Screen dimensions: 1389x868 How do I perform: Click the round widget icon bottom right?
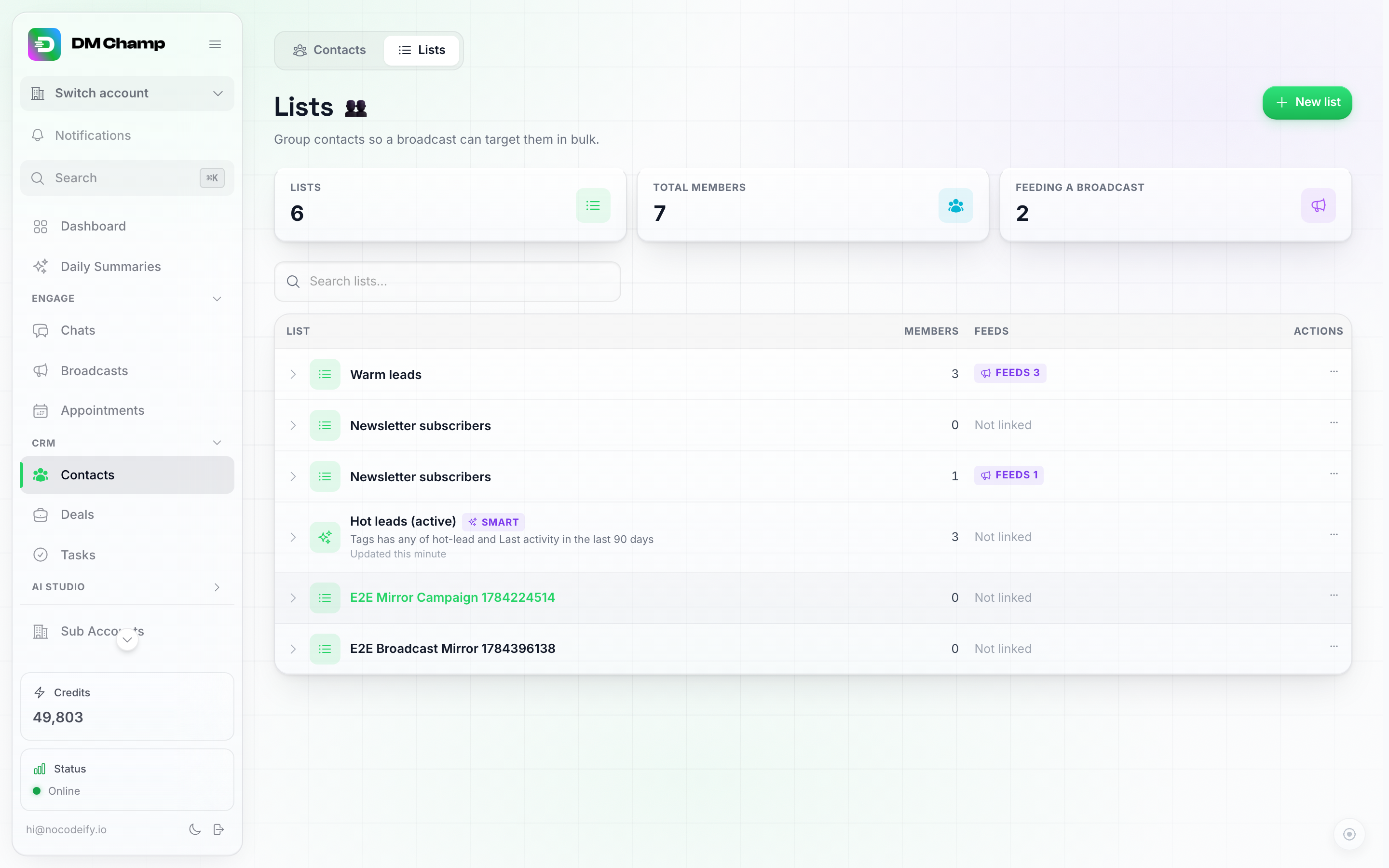(1349, 834)
